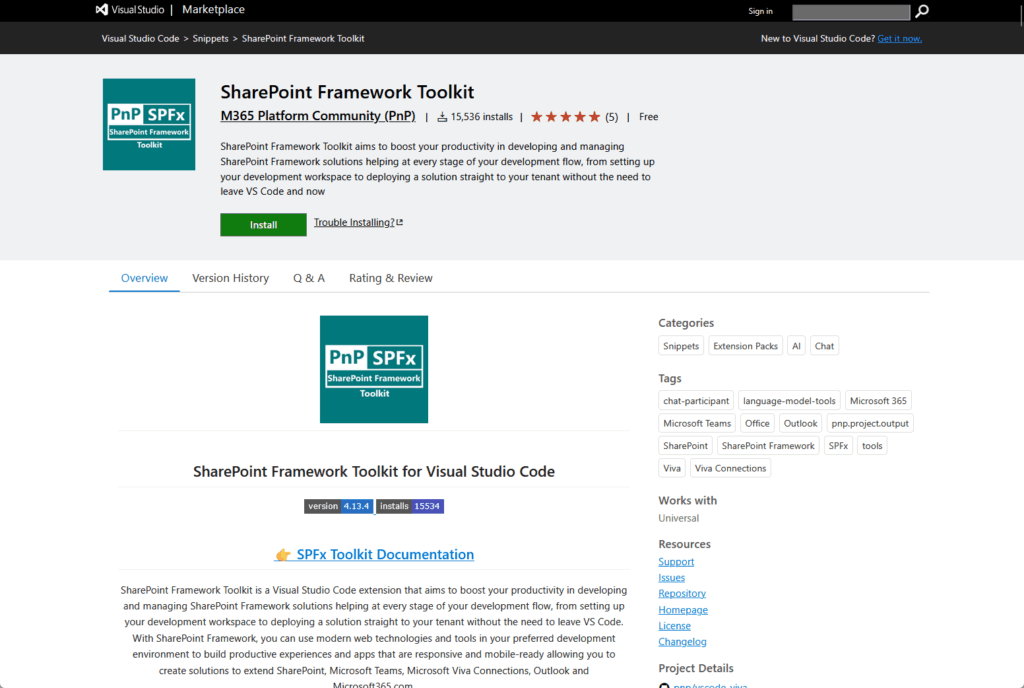Viewport: 1024px width, 688px height.
Task: Click the SPFx tag
Action: tap(838, 446)
